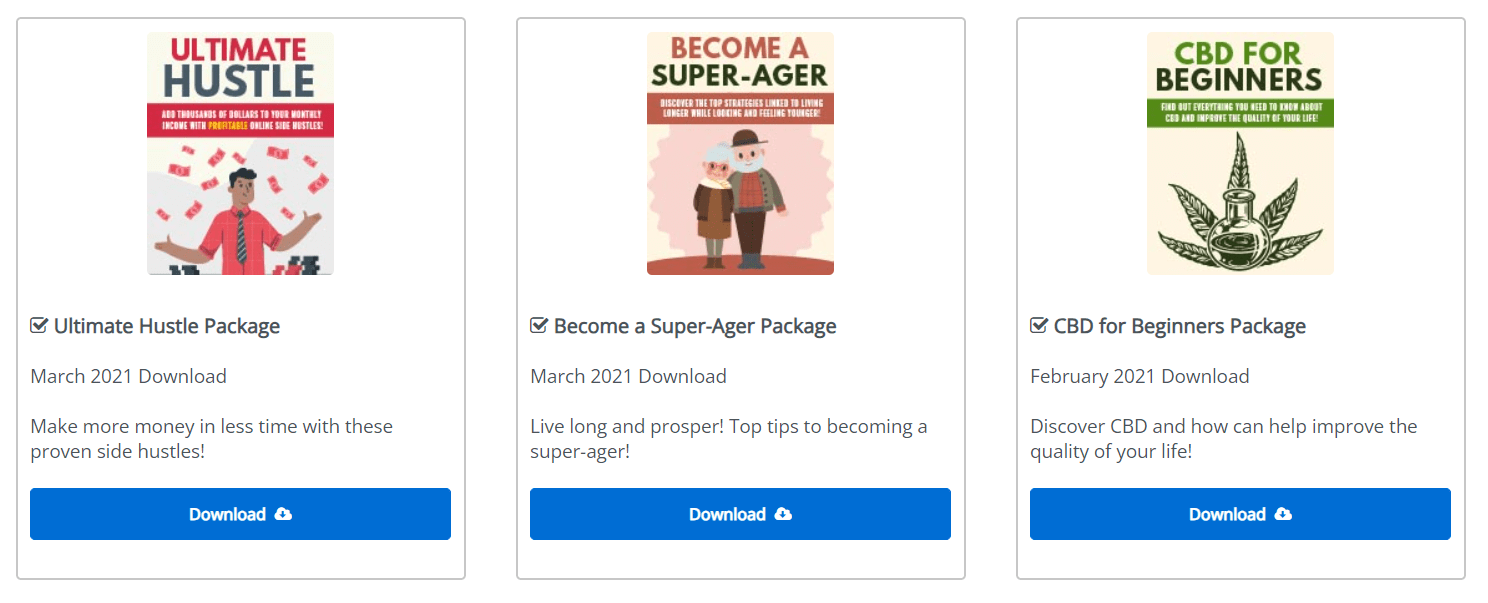The width and height of the screenshot is (1488, 603).
Task: Open the Become a Super-Ager cover image
Action: point(740,153)
